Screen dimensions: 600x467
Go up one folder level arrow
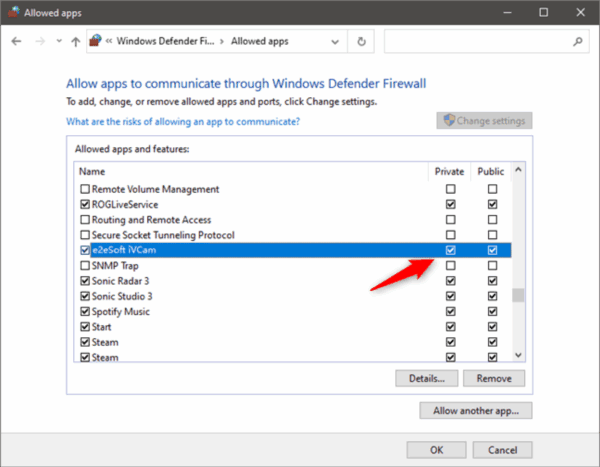75,42
